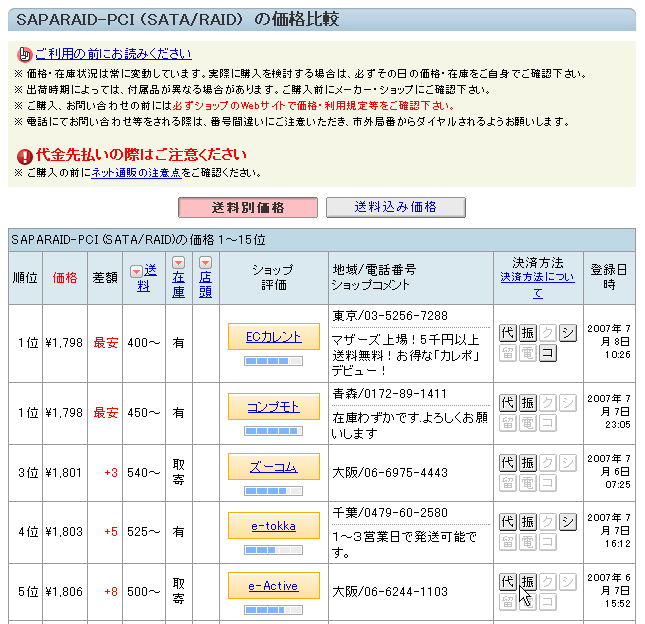
Task: Click the e-Active shop rating bar
Action: [x=274, y=610]
